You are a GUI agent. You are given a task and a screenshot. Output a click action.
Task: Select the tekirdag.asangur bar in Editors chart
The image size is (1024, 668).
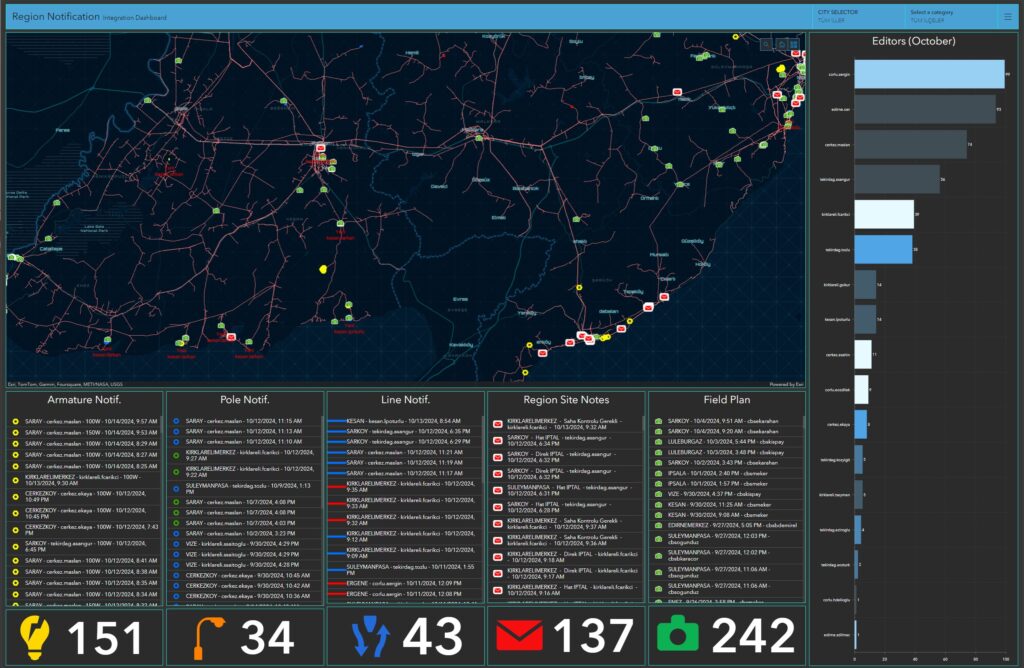pos(897,179)
